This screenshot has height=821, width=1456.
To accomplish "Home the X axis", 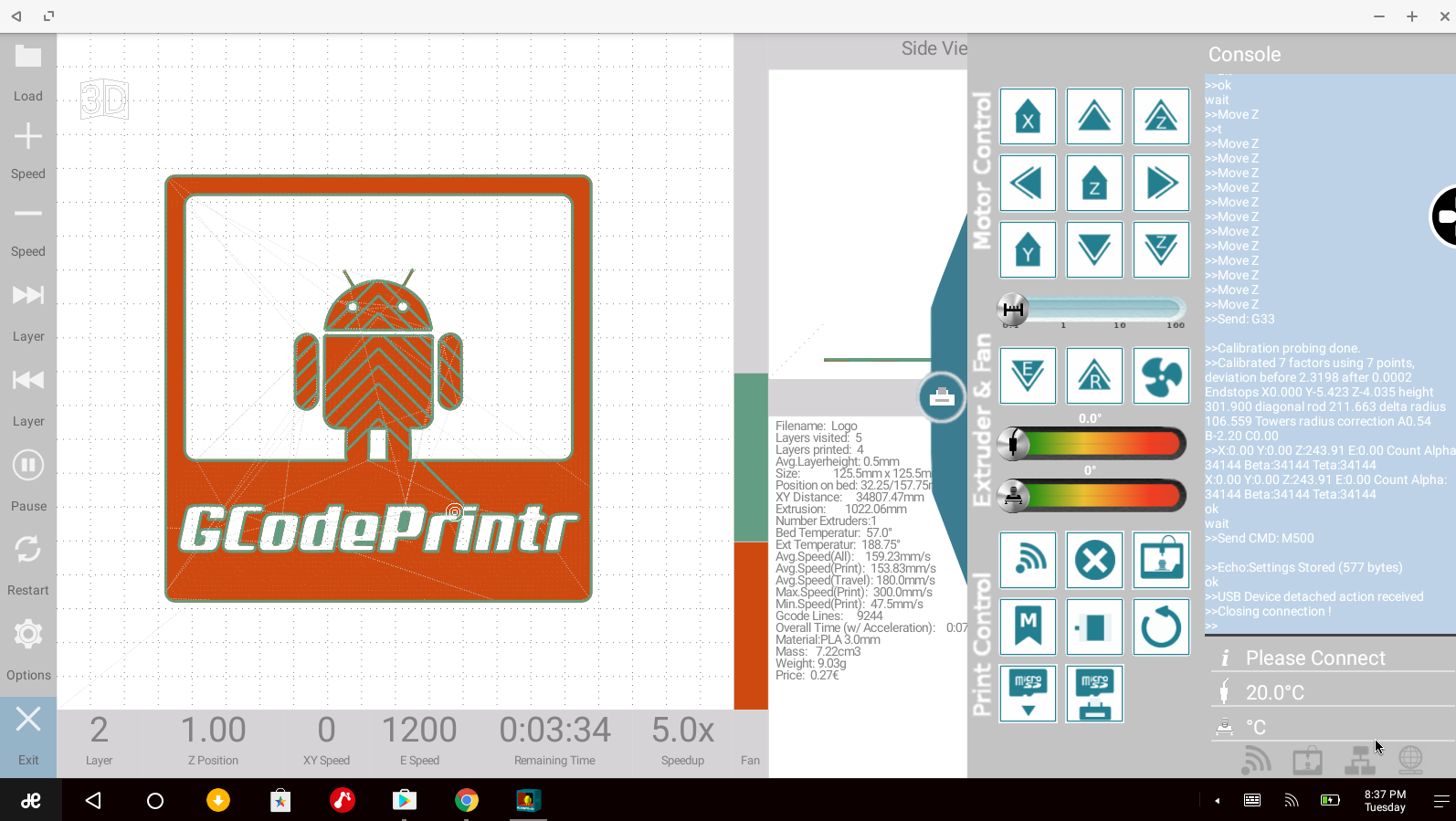I will (x=1028, y=116).
